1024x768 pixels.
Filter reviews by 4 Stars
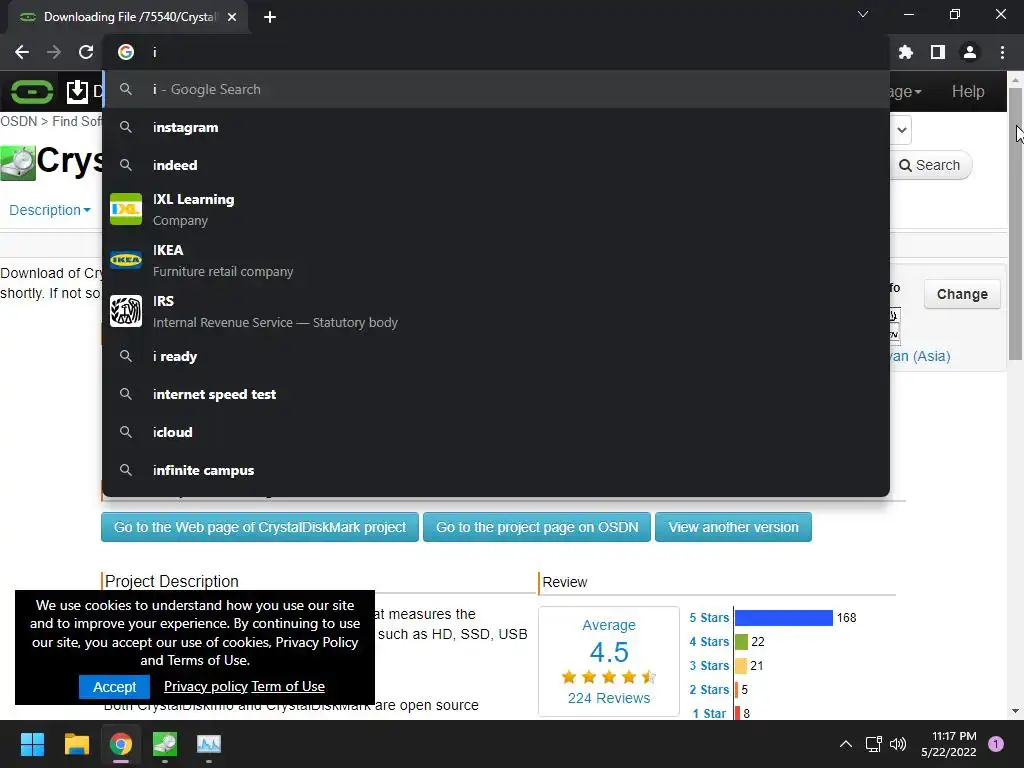pyautogui.click(x=709, y=642)
